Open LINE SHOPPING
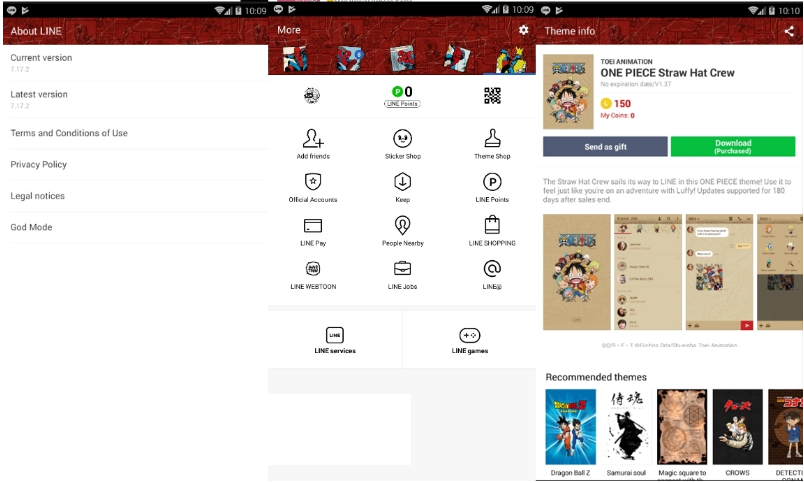 click(x=492, y=231)
